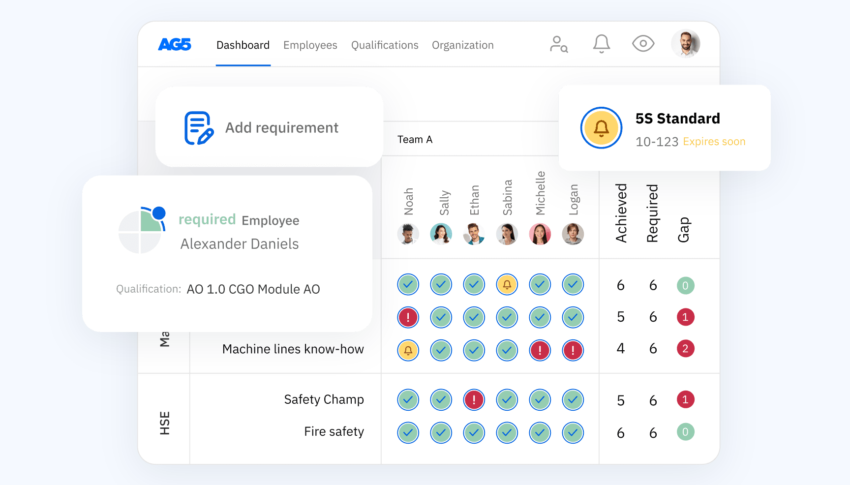This screenshot has width=850, height=485.
Task: Open the user search icon
Action: click(x=559, y=44)
